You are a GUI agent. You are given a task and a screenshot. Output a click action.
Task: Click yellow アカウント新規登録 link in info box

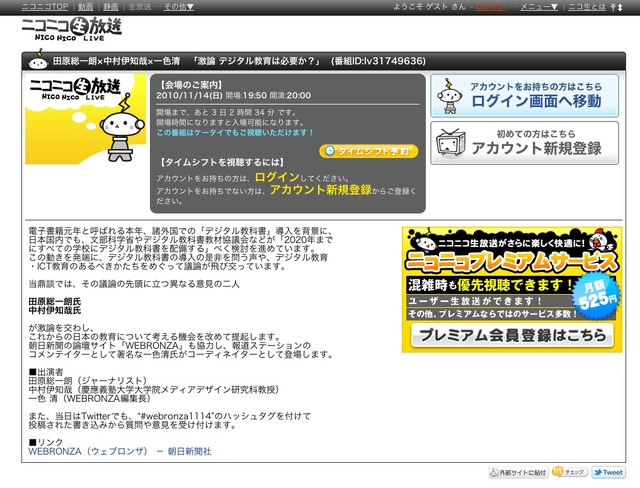(x=321, y=190)
